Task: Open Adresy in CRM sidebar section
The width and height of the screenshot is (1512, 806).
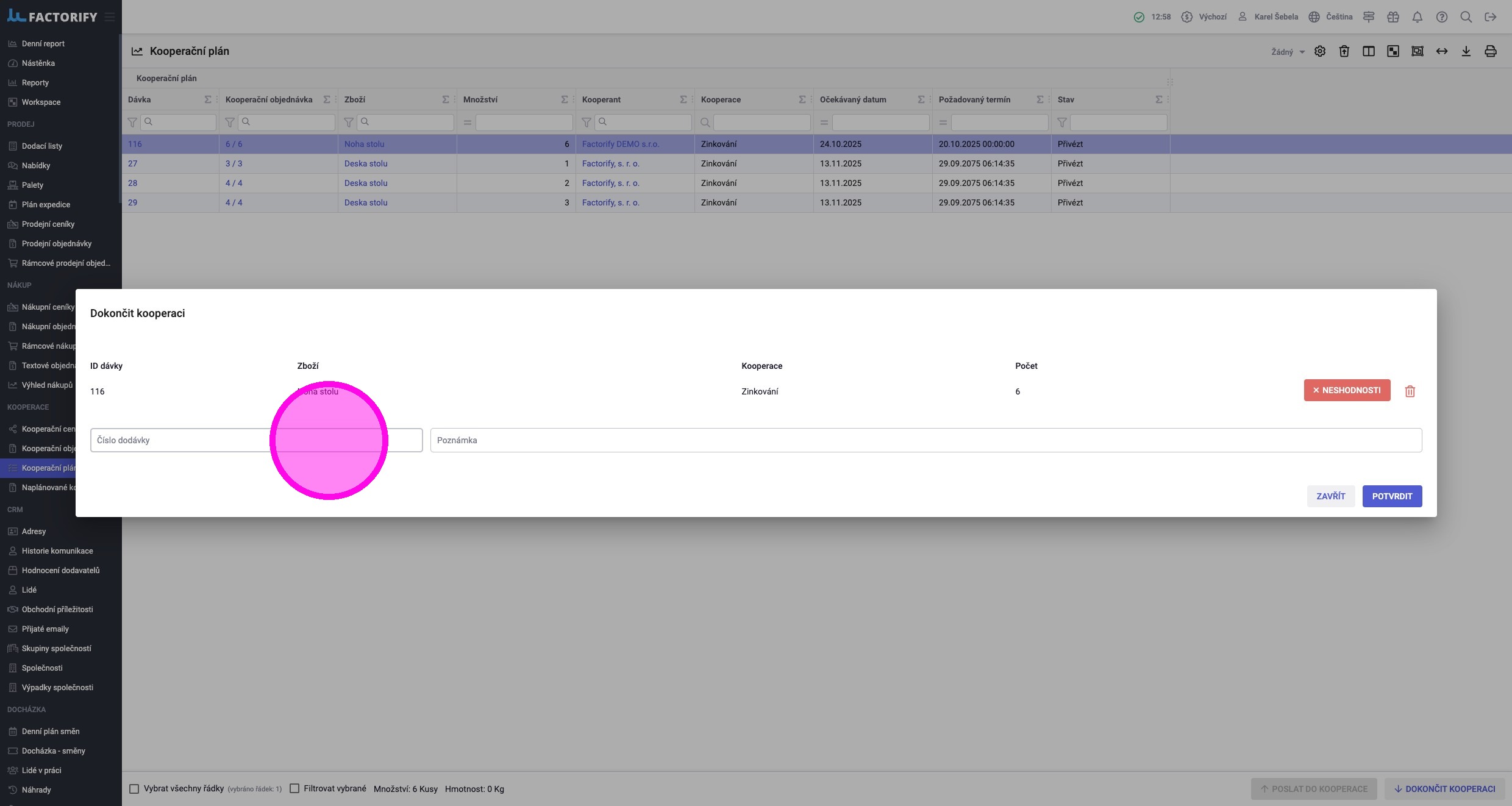Action: coord(34,532)
